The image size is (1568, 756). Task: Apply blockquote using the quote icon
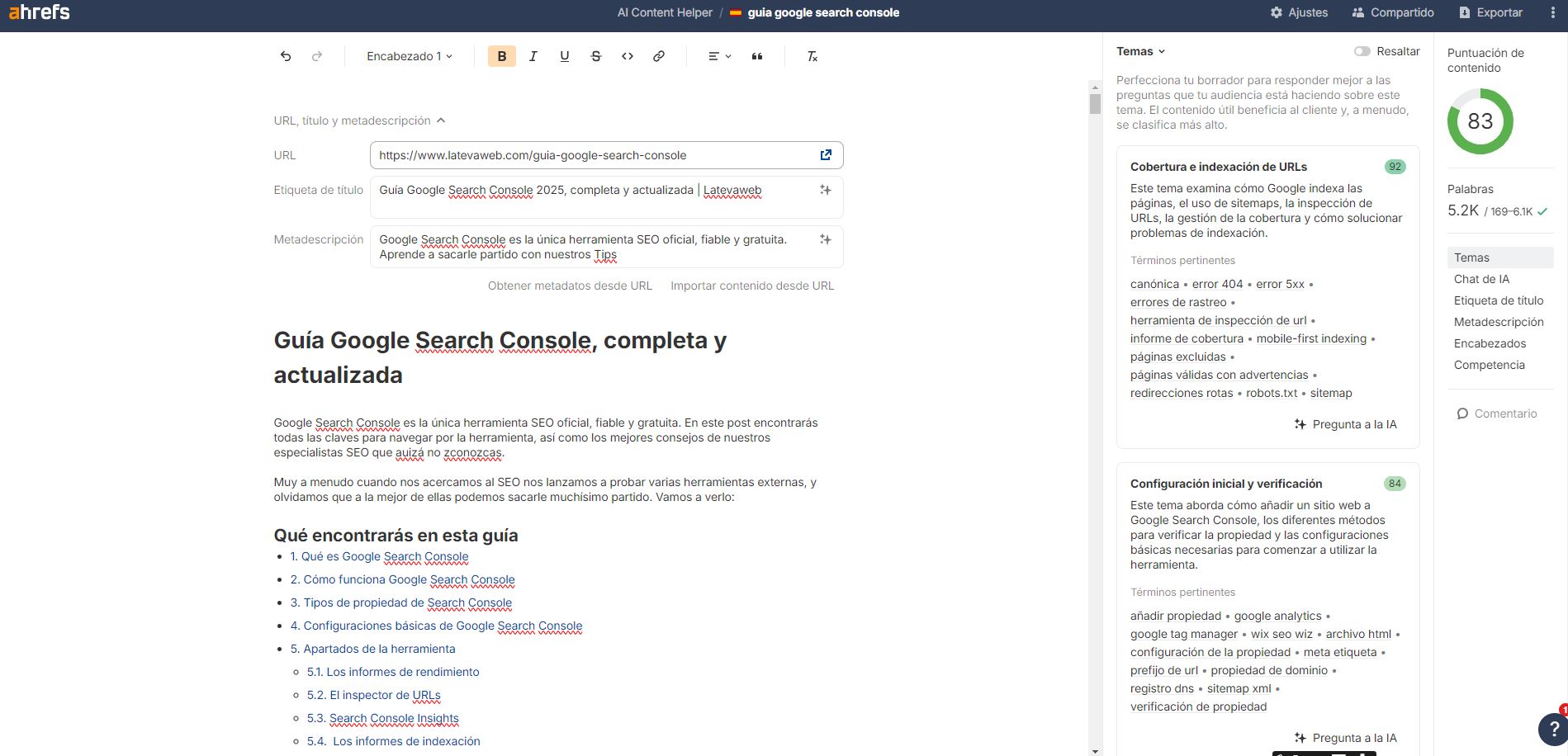757,56
